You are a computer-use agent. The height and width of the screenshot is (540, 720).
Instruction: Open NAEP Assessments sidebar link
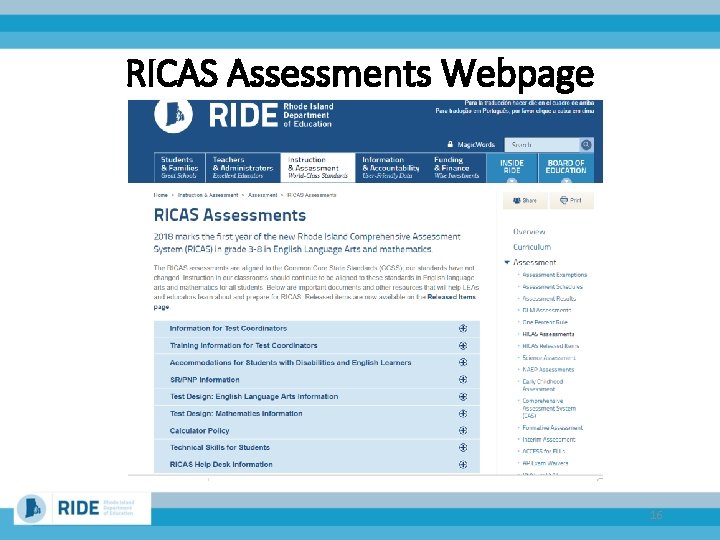pos(548,370)
